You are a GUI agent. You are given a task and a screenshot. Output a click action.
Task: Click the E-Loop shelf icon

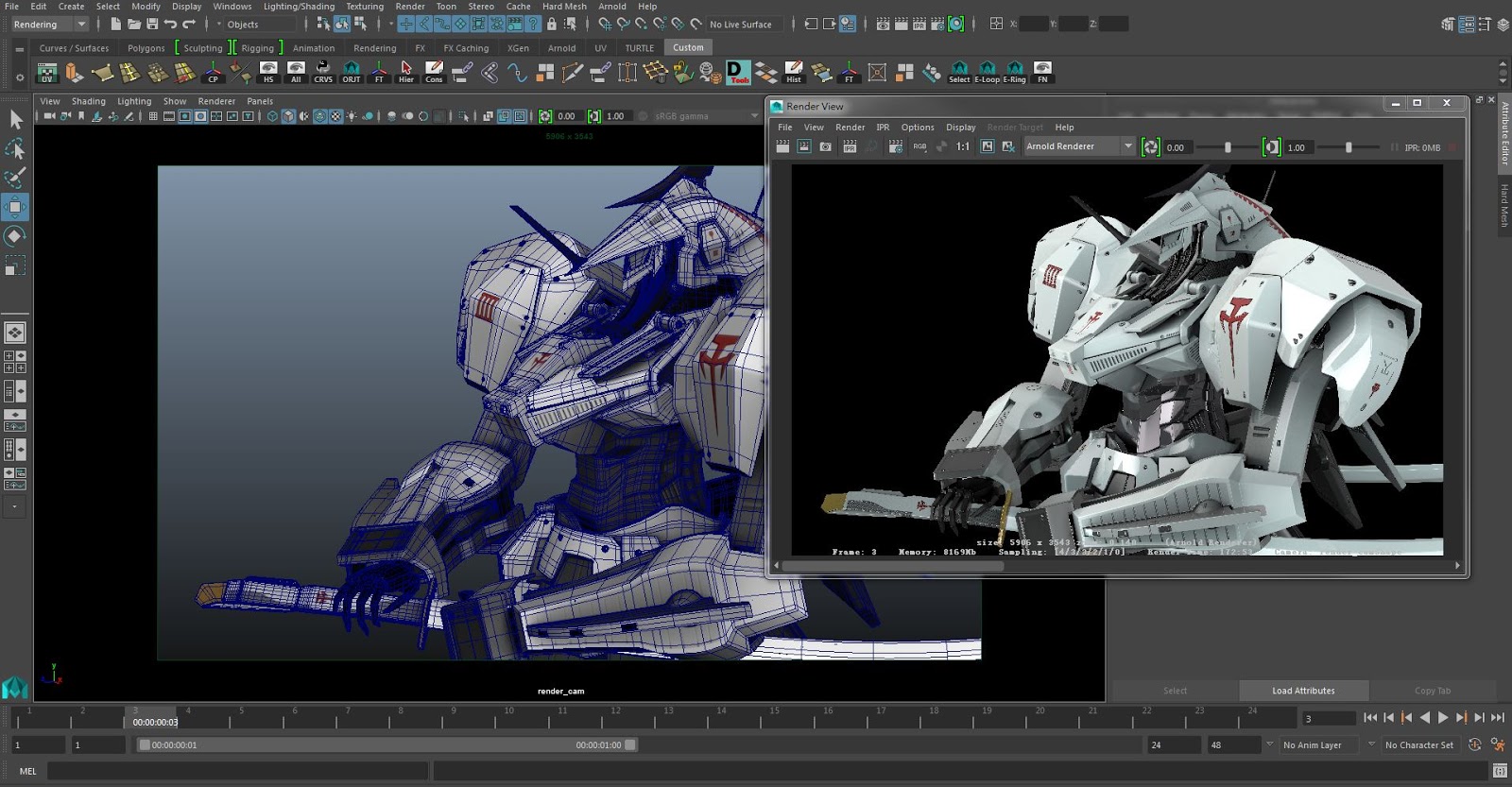pos(987,73)
